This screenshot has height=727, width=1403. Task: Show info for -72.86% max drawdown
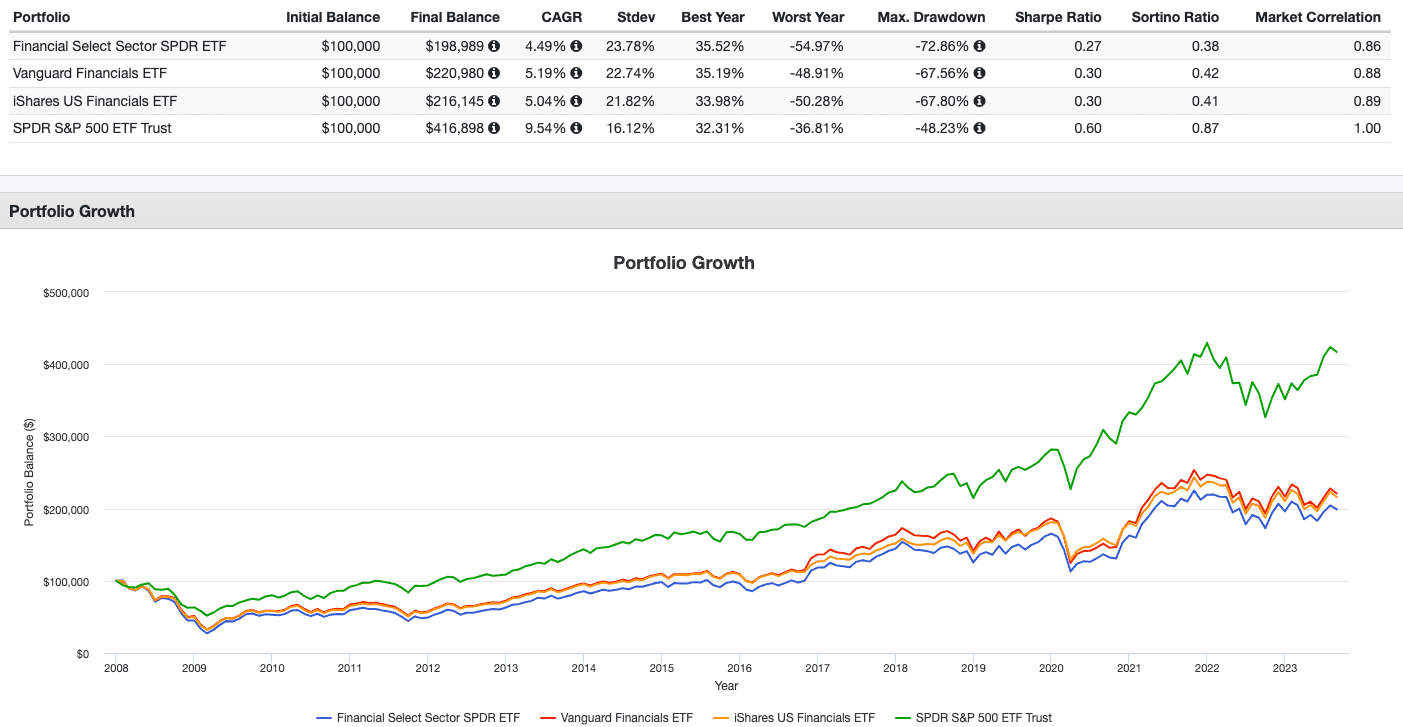pyautogui.click(x=979, y=46)
